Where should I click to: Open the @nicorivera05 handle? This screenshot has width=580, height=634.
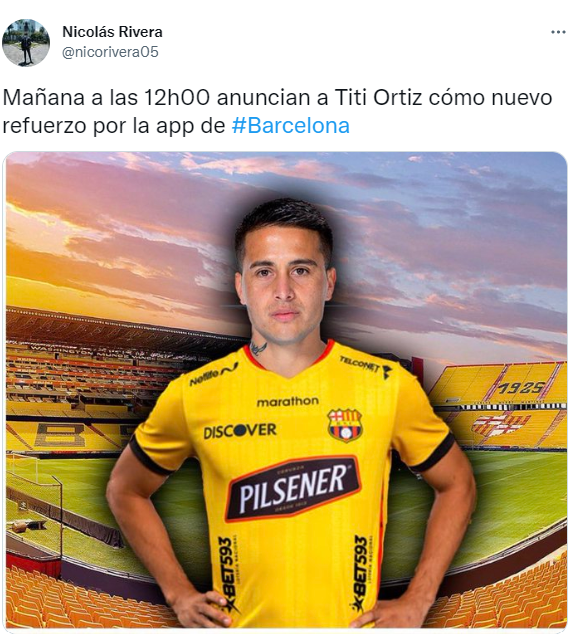pos(110,52)
